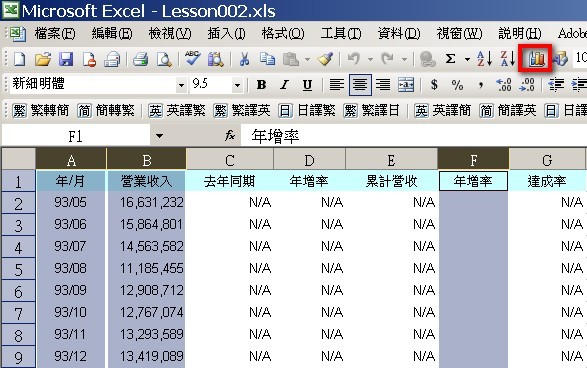The height and width of the screenshot is (368, 587).
Task: Print the worksheet using printer icon
Action: [x=140, y=59]
